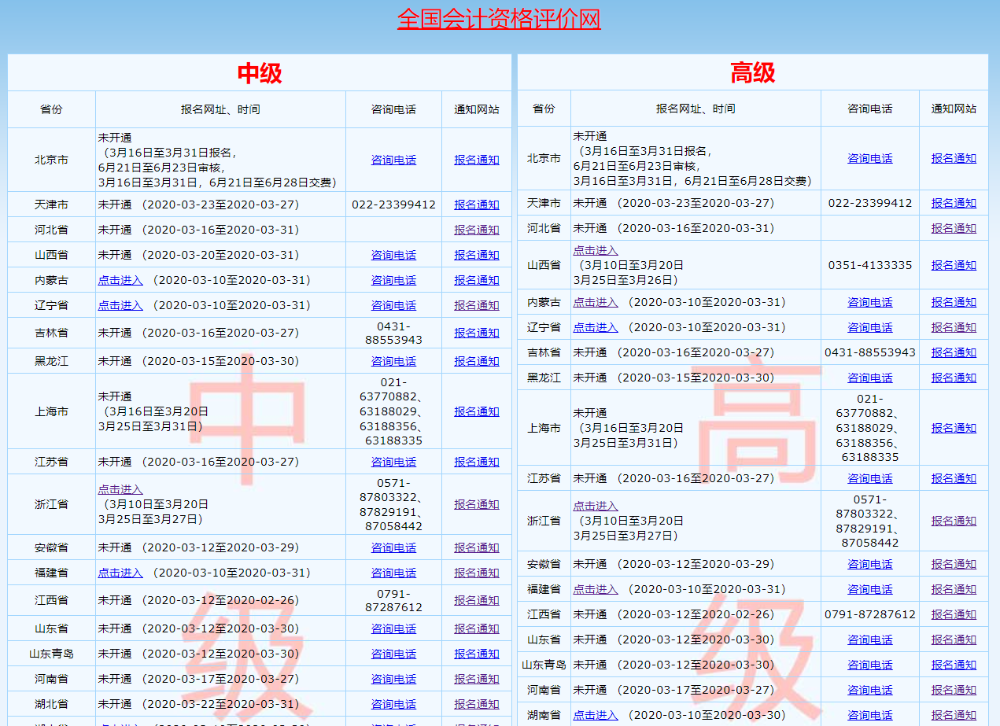1000x726 pixels.
Task: Open 点击进入 for 辽宁省 in 中级 table
Action: pyautogui.click(x=120, y=305)
